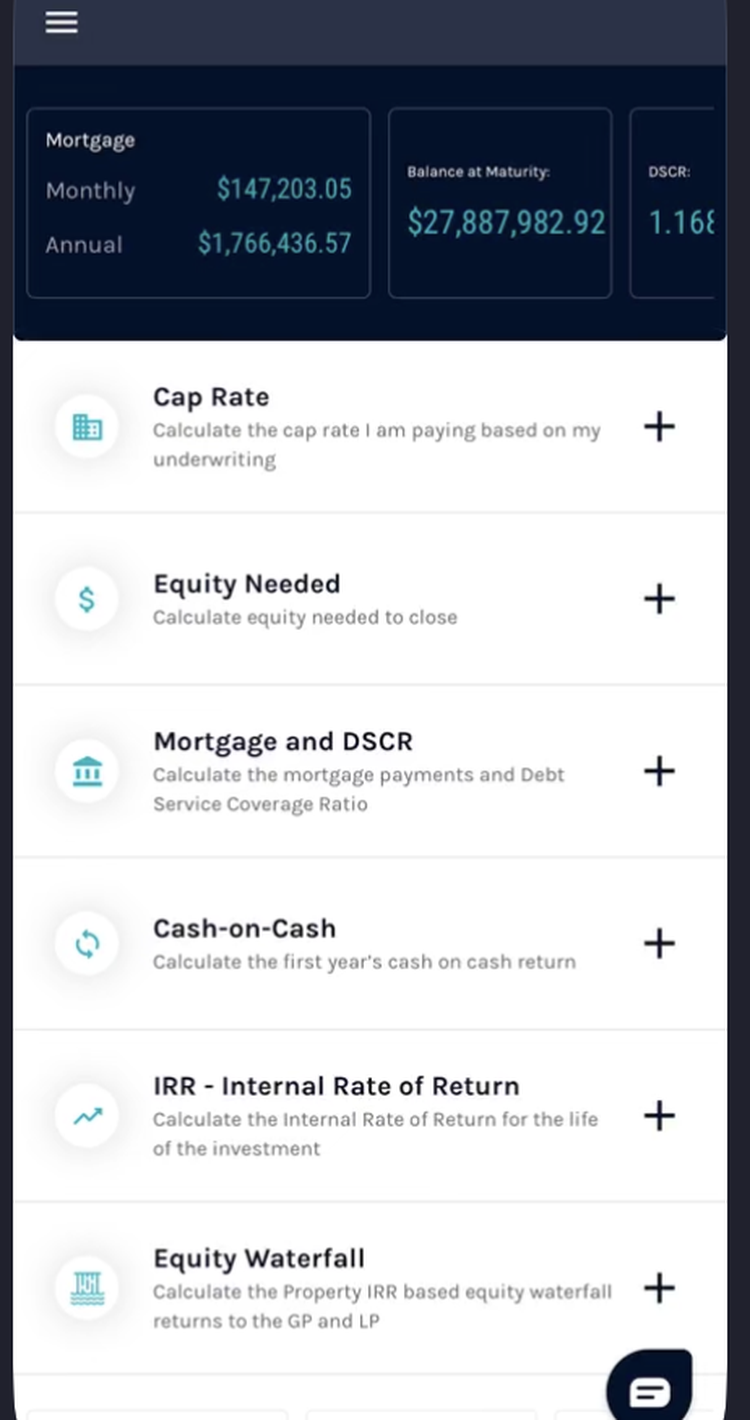The height and width of the screenshot is (1420, 750).
Task: Click the IRR trending line icon
Action: click(x=87, y=1115)
